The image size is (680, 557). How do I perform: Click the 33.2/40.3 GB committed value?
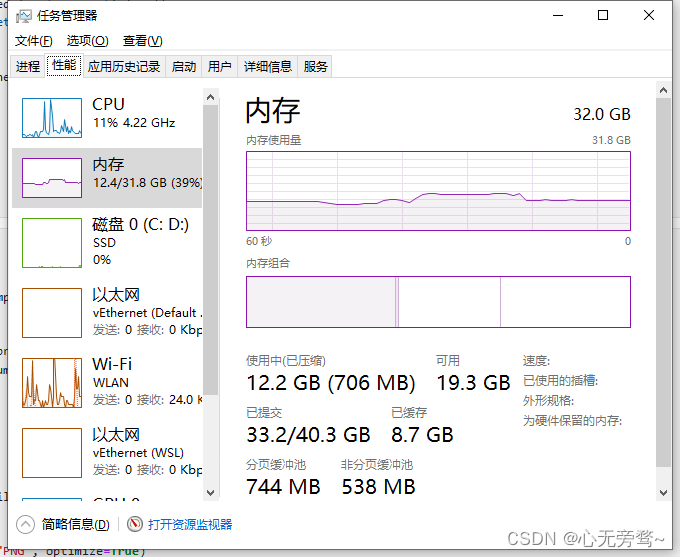308,435
